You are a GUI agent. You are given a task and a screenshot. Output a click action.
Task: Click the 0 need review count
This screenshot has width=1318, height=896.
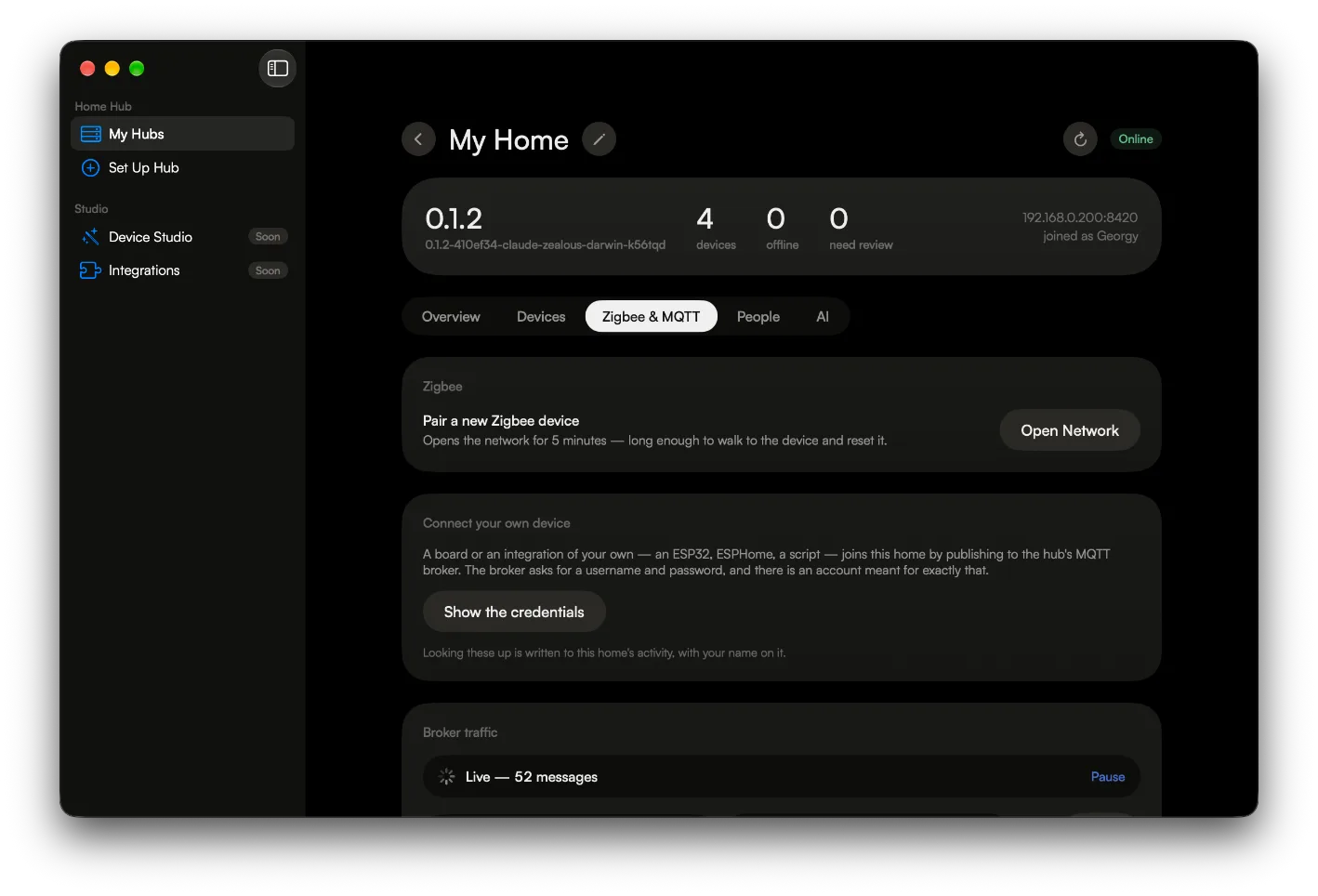(x=861, y=228)
